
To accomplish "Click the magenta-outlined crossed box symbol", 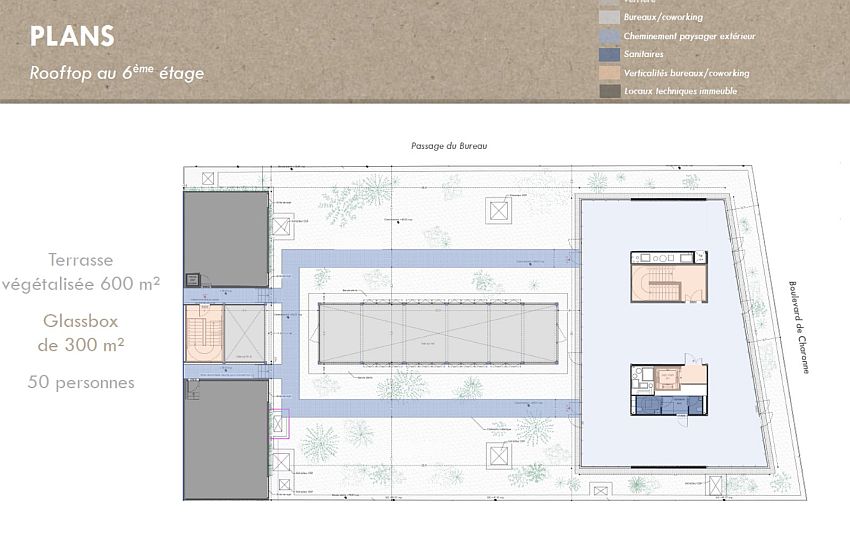I will click(x=277, y=423).
